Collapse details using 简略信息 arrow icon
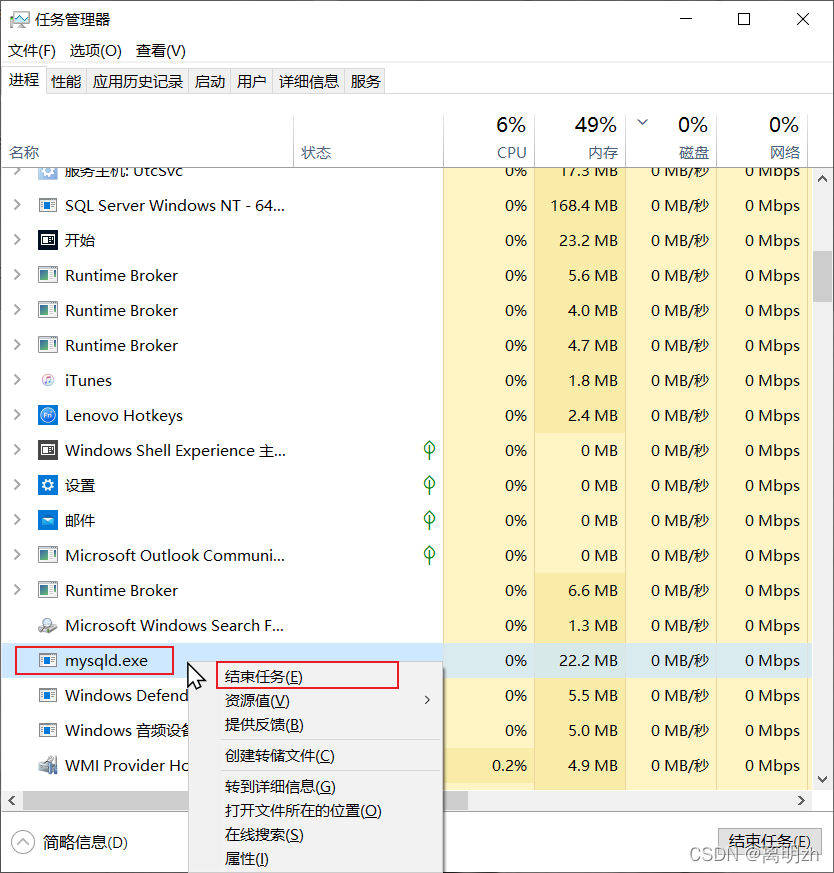 coord(23,842)
